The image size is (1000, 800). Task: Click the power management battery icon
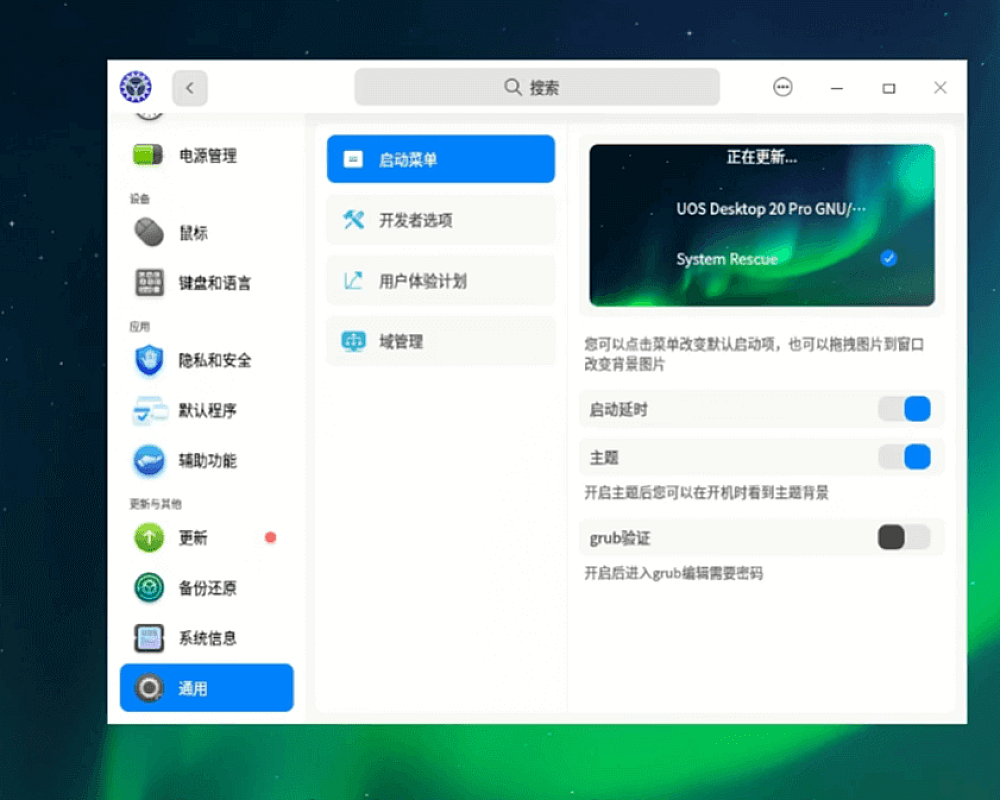point(149,156)
